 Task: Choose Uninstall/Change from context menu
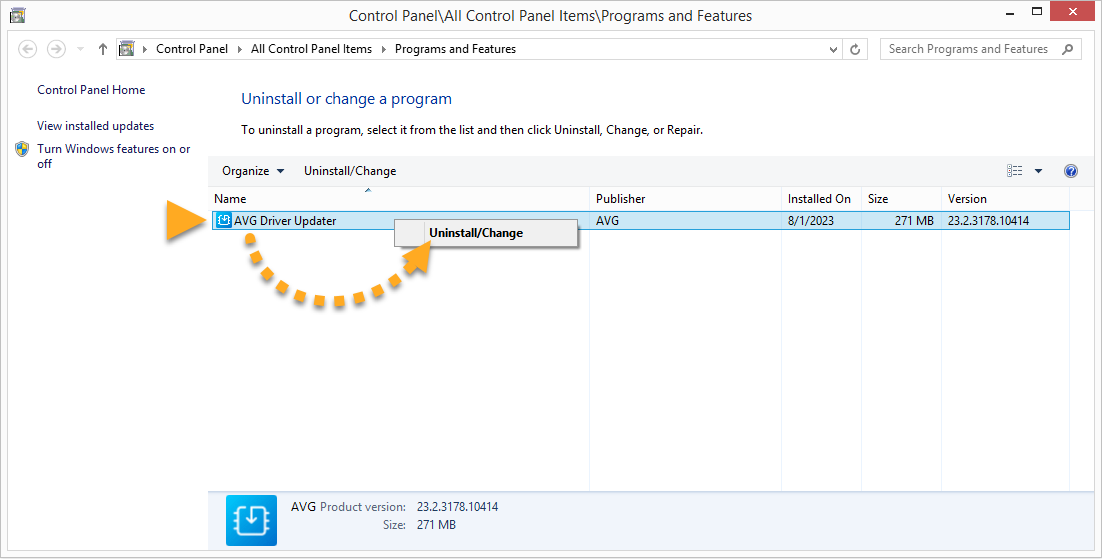pos(476,233)
